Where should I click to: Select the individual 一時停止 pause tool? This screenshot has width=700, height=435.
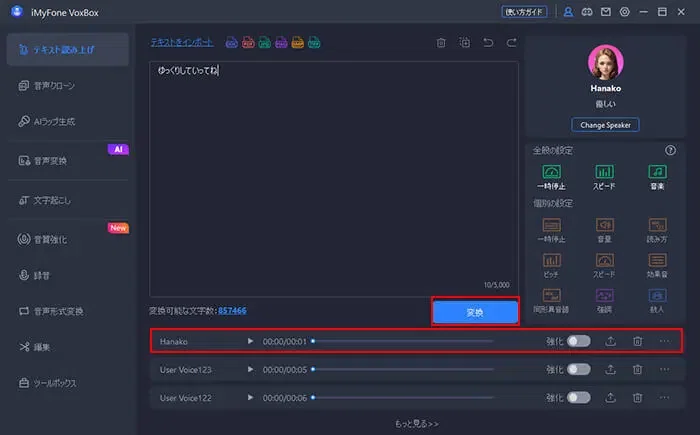pyautogui.click(x=551, y=230)
